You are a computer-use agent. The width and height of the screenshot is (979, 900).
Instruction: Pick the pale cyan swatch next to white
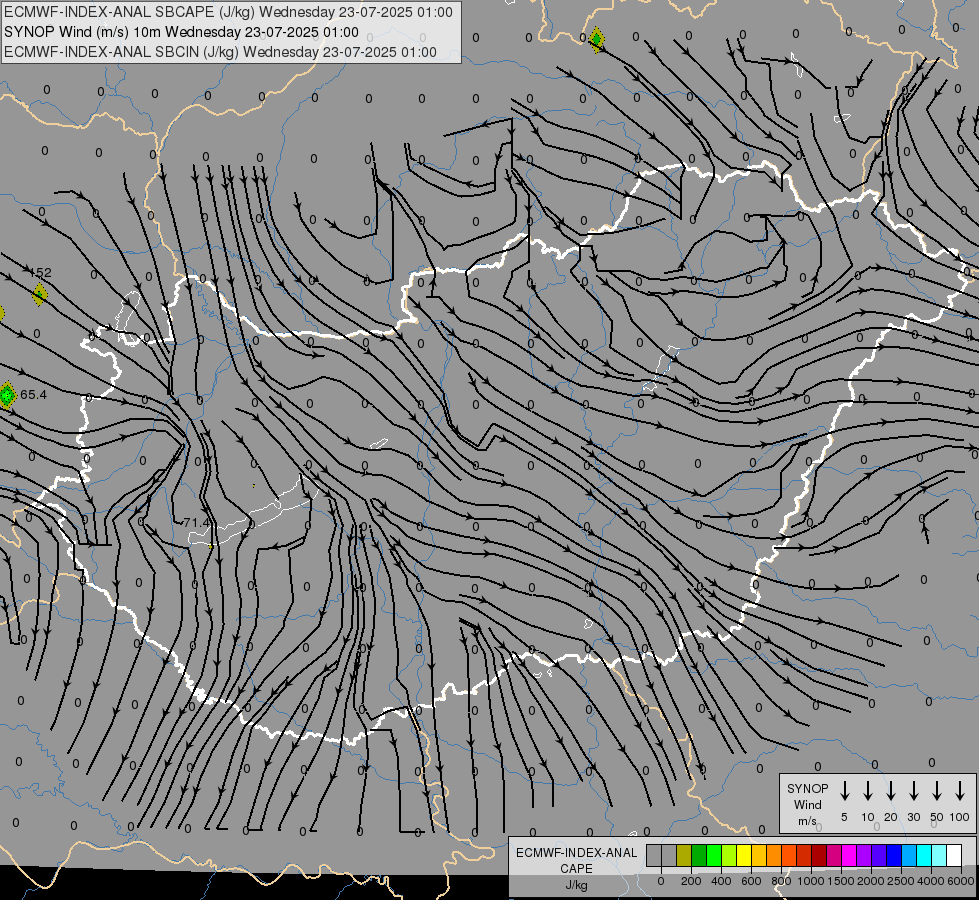point(939,855)
